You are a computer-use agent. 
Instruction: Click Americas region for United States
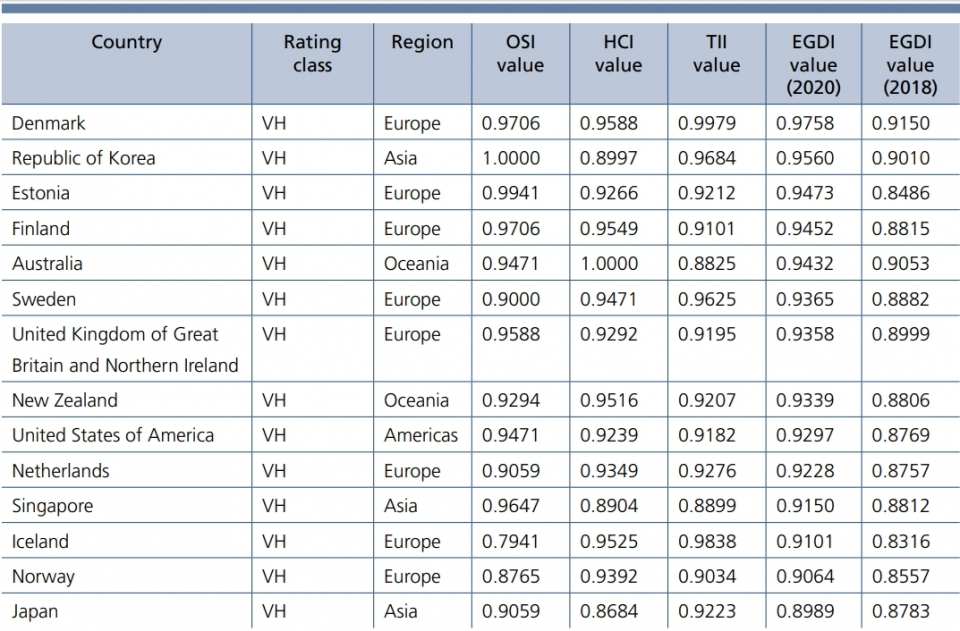coord(421,435)
